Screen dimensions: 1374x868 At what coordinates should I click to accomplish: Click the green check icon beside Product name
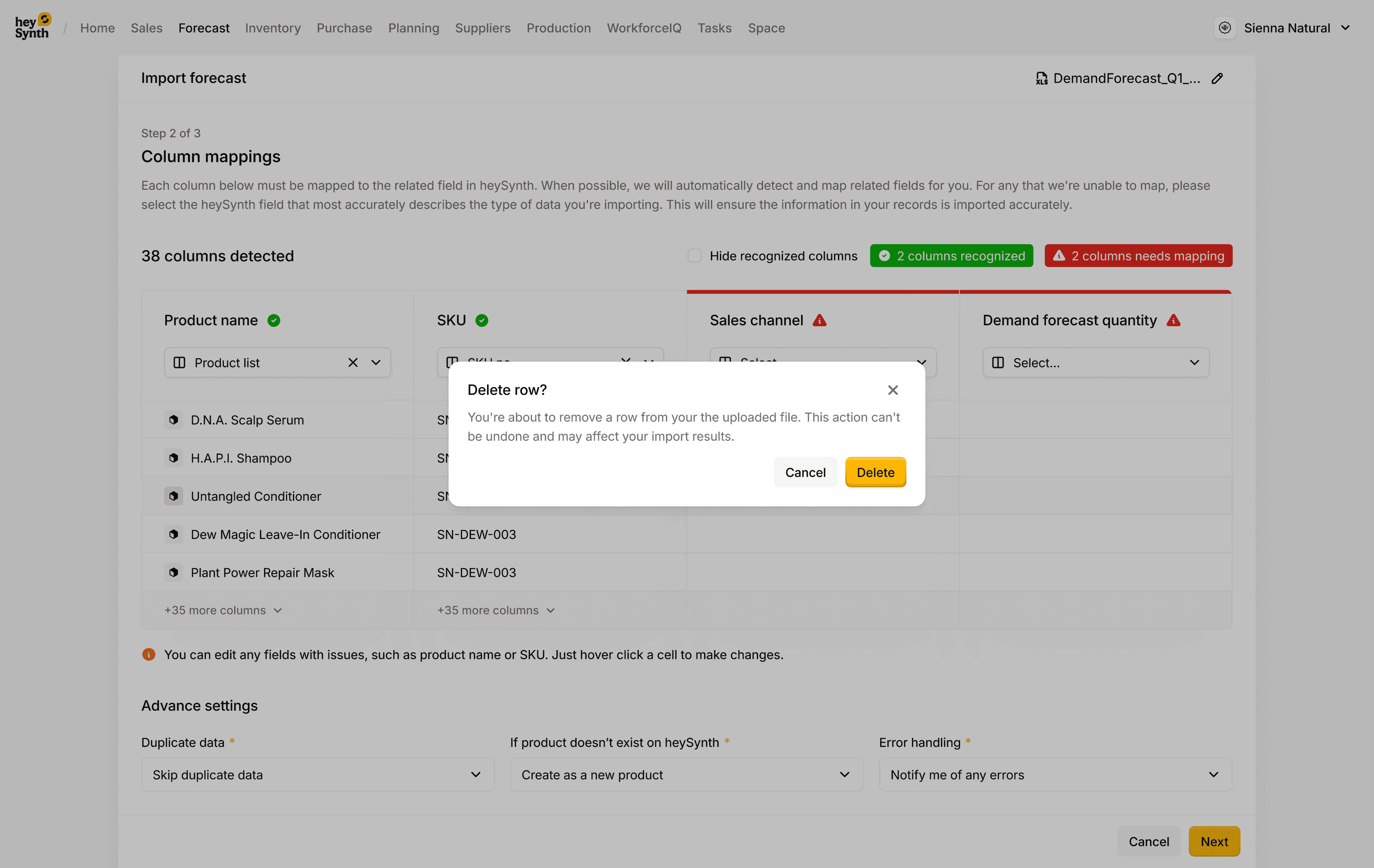pos(274,320)
